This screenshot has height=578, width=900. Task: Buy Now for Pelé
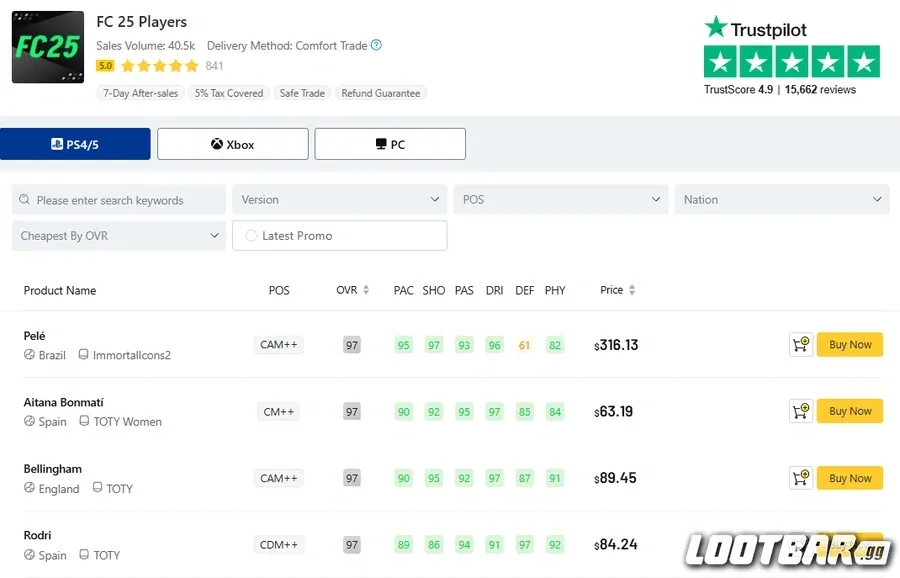point(850,345)
